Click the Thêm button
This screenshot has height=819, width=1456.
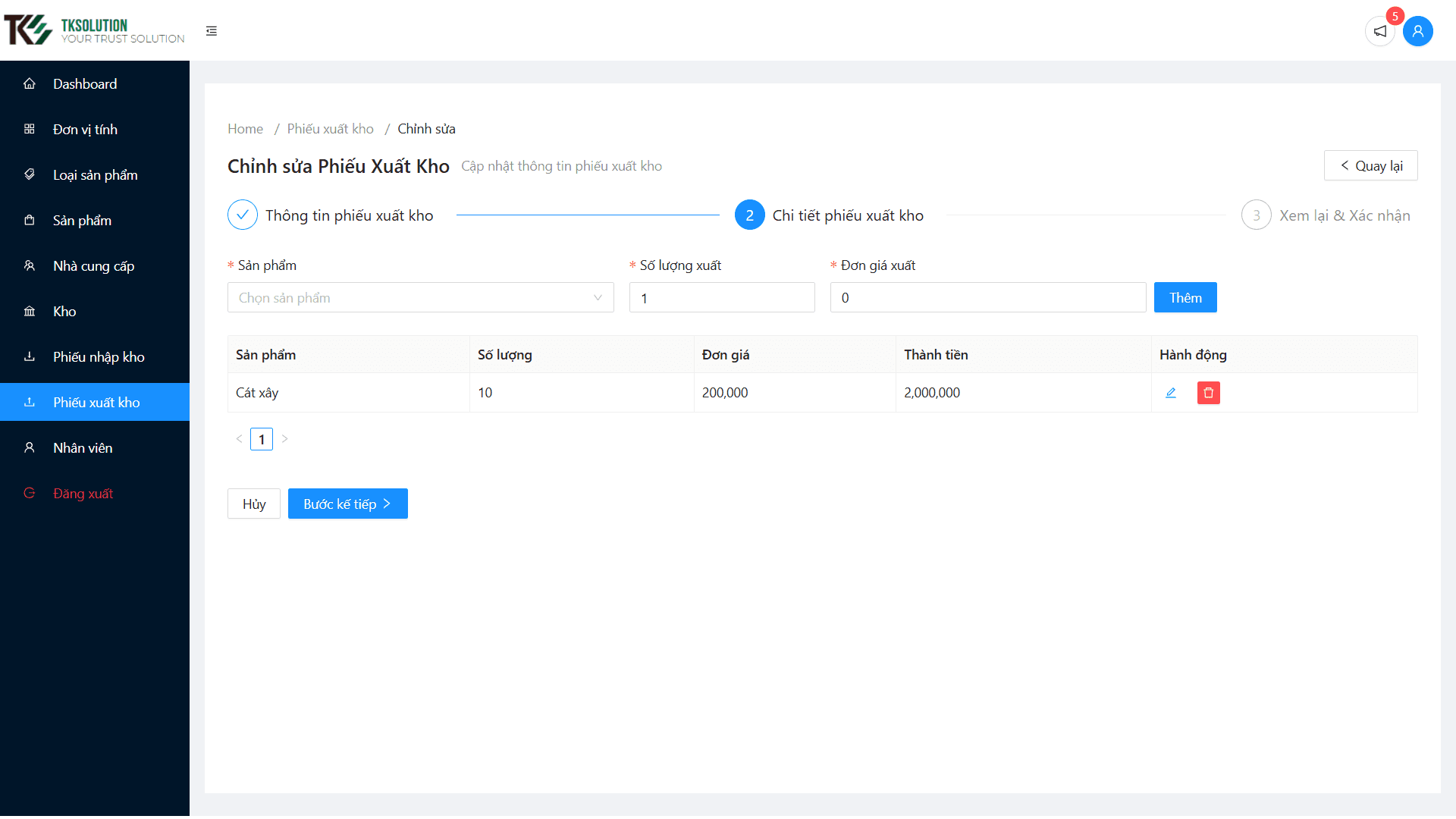1185,298
